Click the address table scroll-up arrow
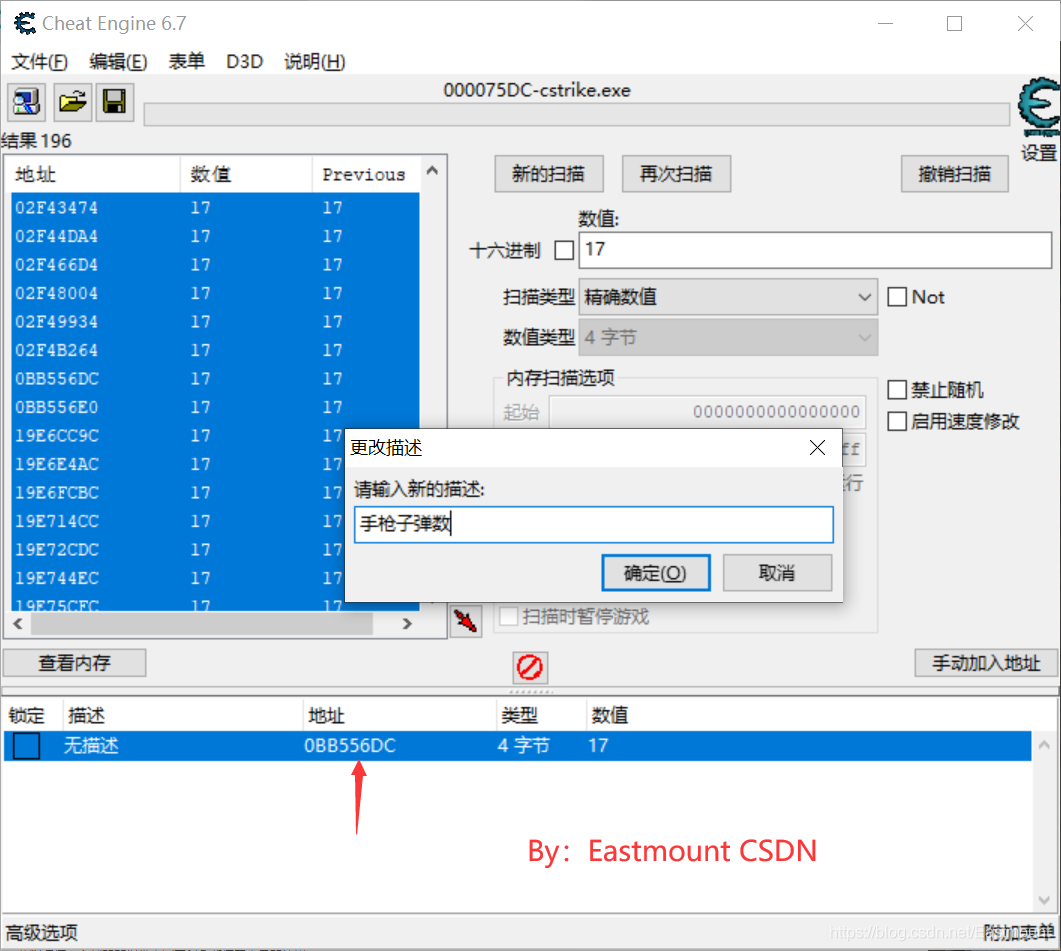The height and width of the screenshot is (951, 1061). tap(1044, 745)
